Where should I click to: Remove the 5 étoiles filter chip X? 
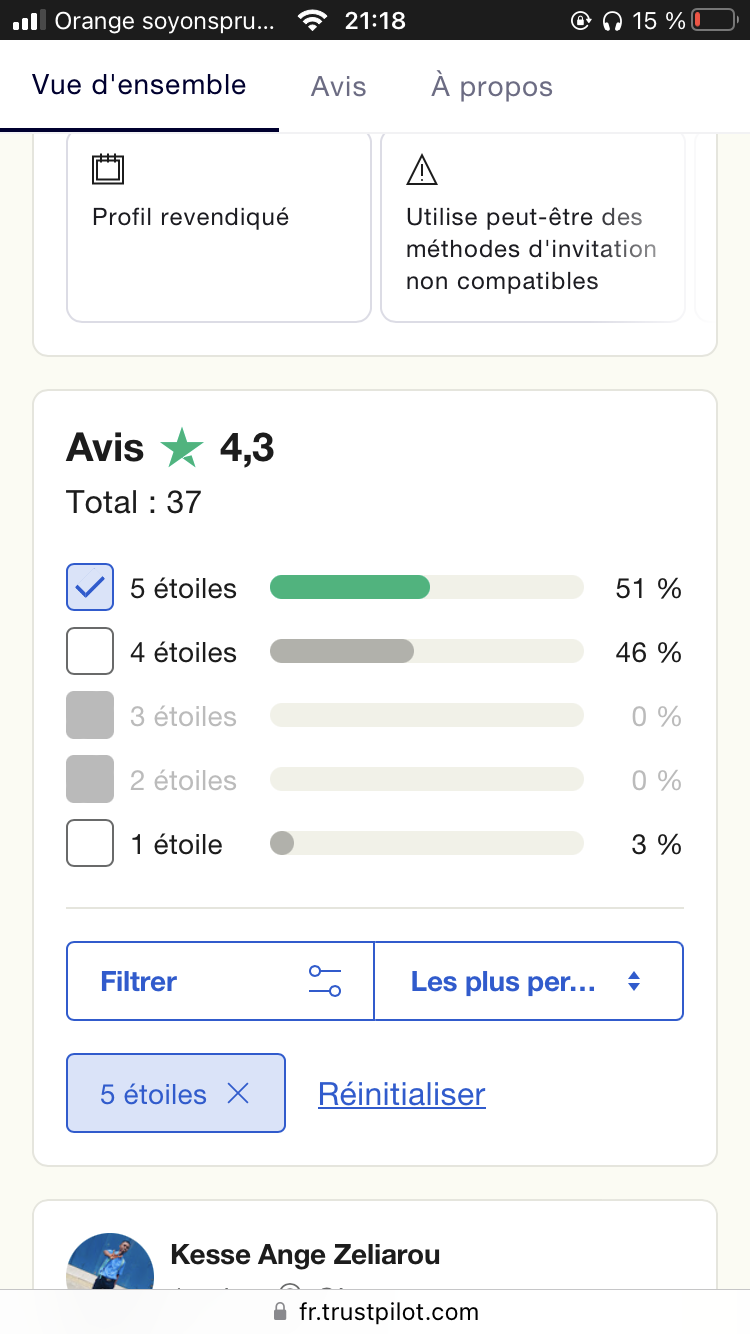point(238,1094)
